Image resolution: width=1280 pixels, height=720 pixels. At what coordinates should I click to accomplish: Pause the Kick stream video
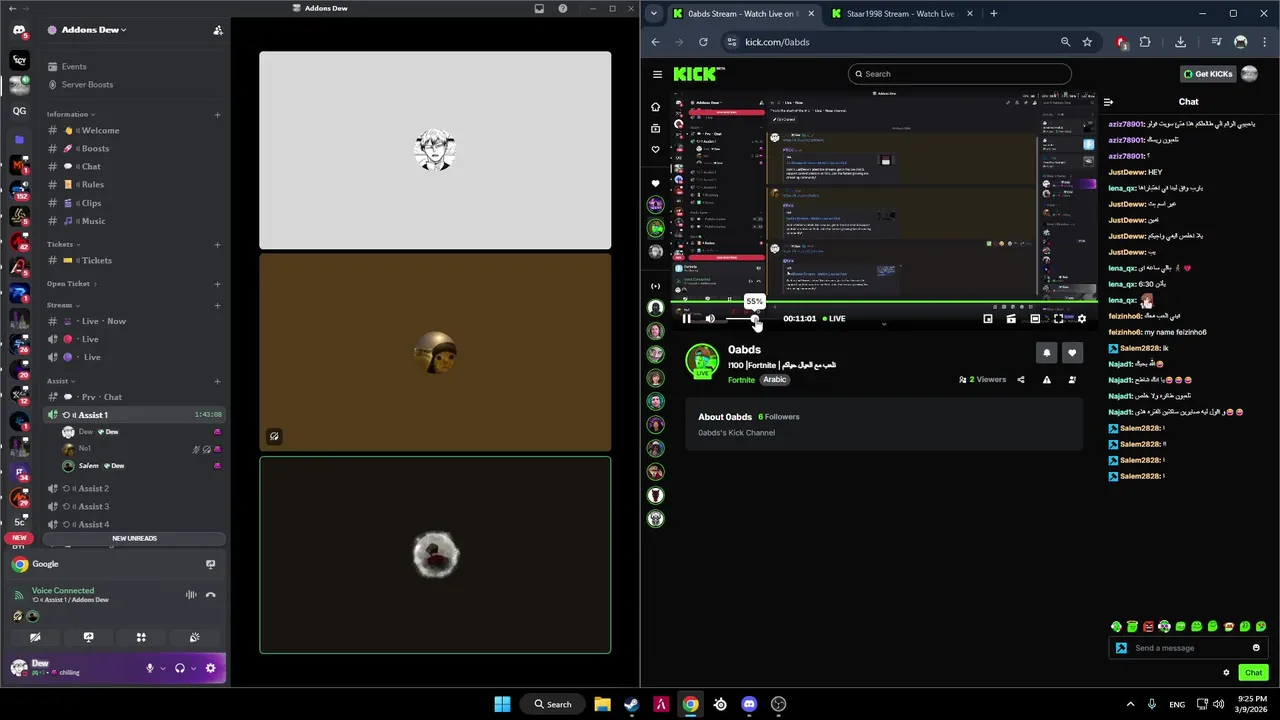coord(686,319)
